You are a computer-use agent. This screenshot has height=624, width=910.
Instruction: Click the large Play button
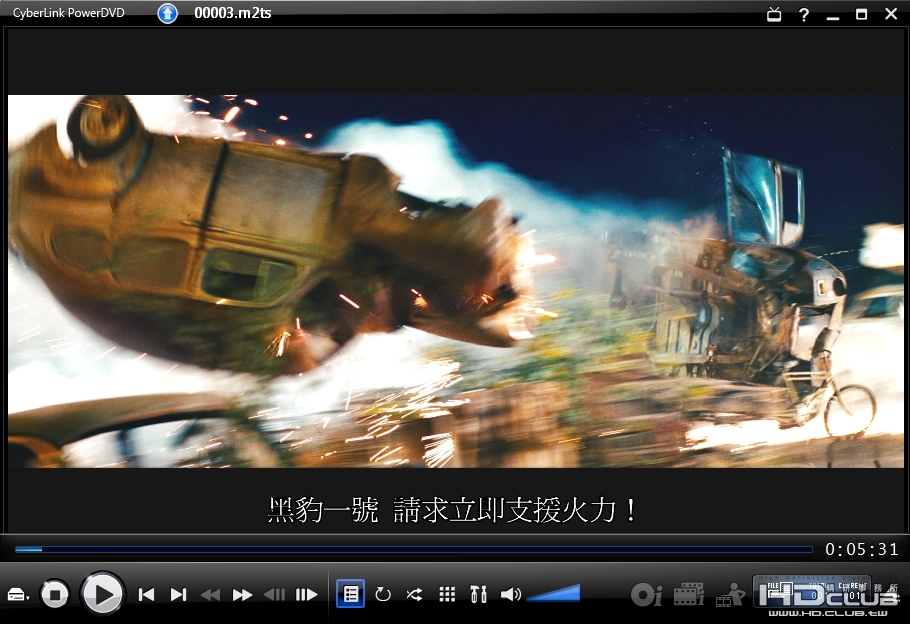click(103, 594)
